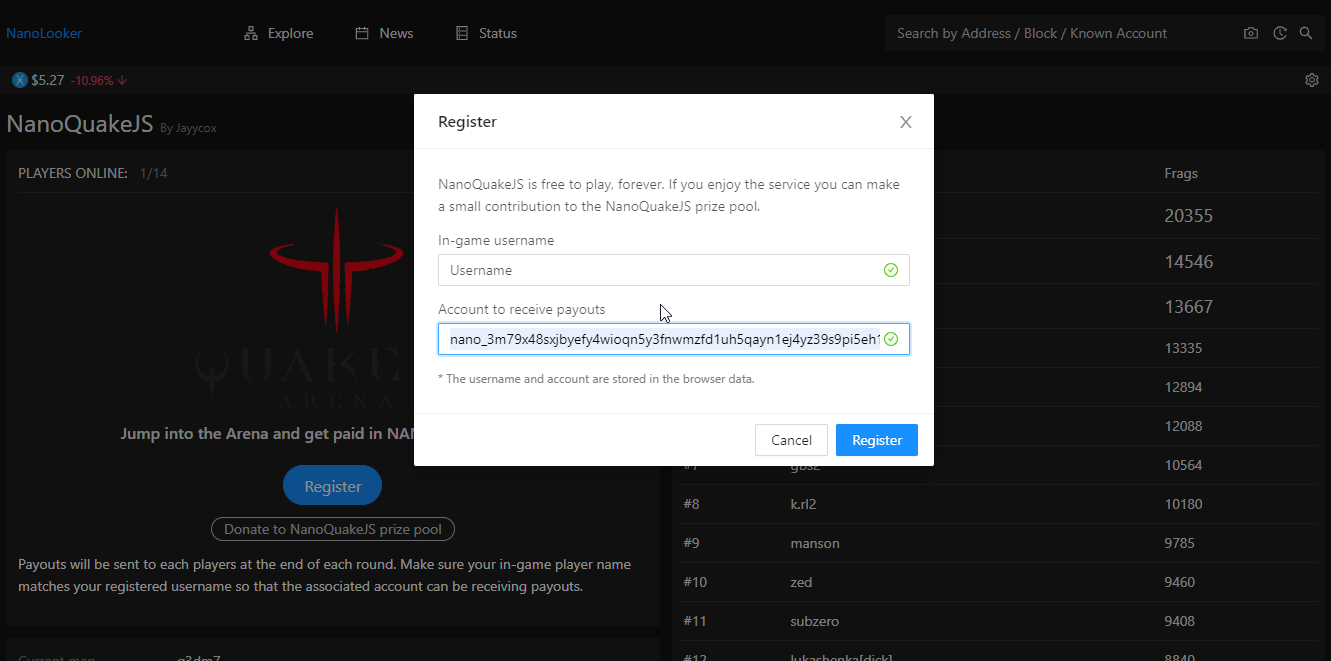The height and width of the screenshot is (661, 1331).
Task: Click rank #10 in the leaderboard
Action: click(695, 582)
